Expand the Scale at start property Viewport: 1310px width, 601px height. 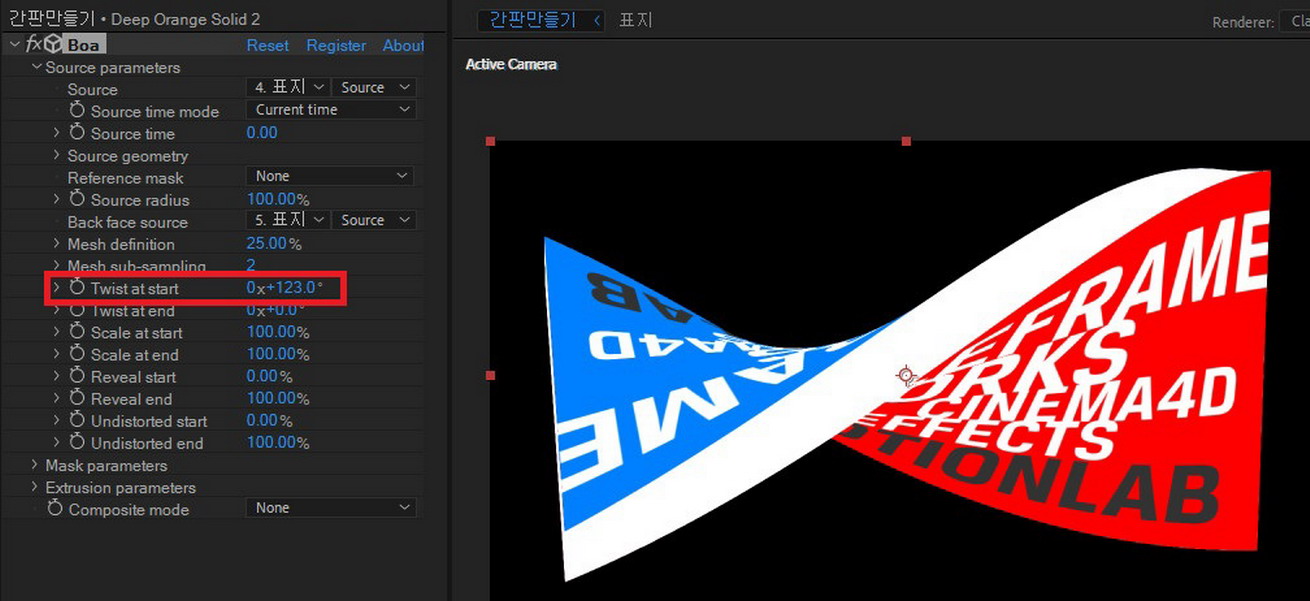point(57,332)
